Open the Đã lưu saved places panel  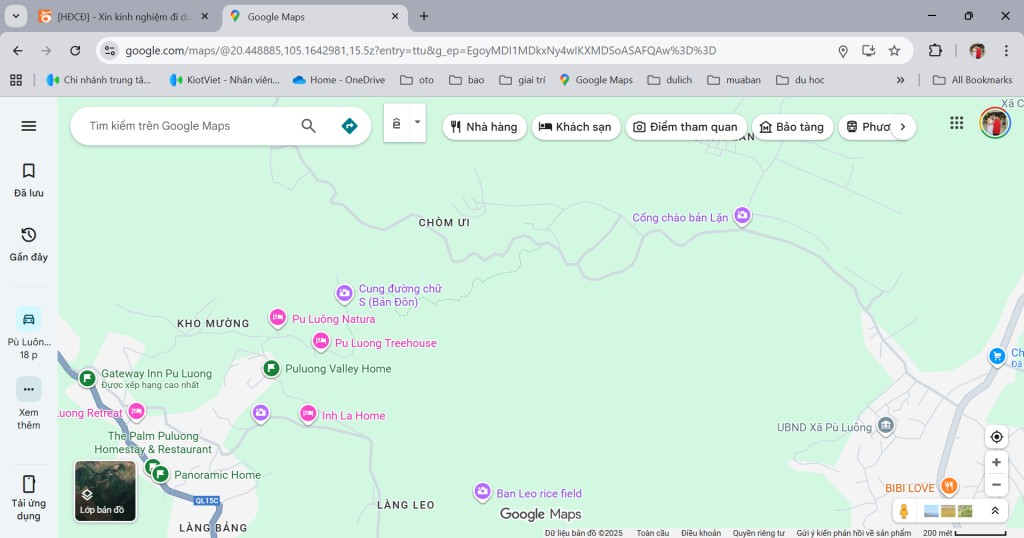click(29, 180)
